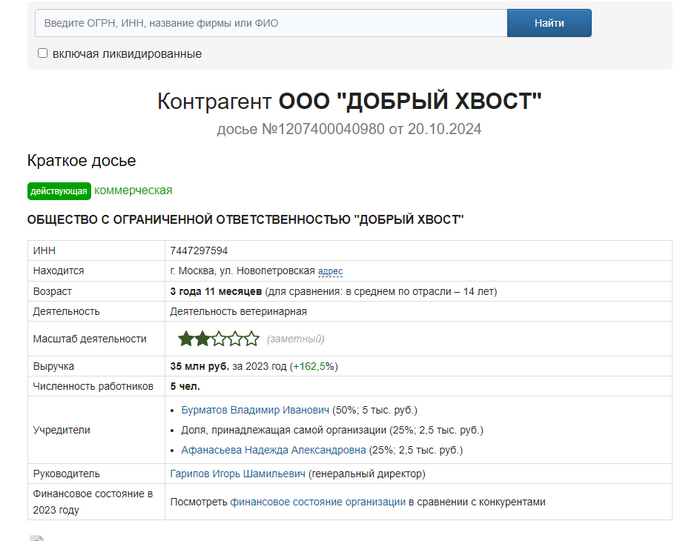Screen dimensions: 700x541
Task: Open the адрес link next to Новопетровская
Action: [330, 271]
